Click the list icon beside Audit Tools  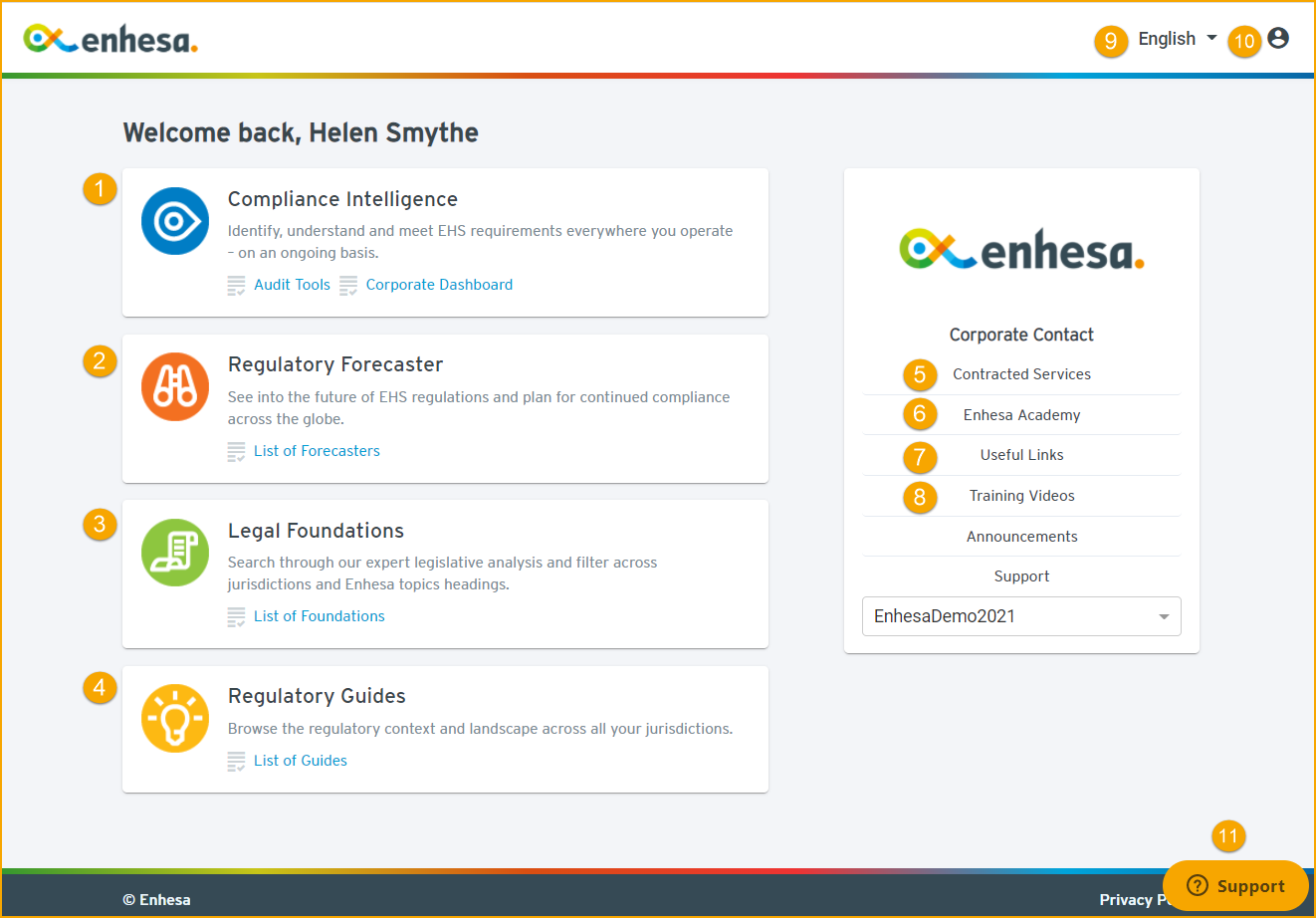point(236,285)
